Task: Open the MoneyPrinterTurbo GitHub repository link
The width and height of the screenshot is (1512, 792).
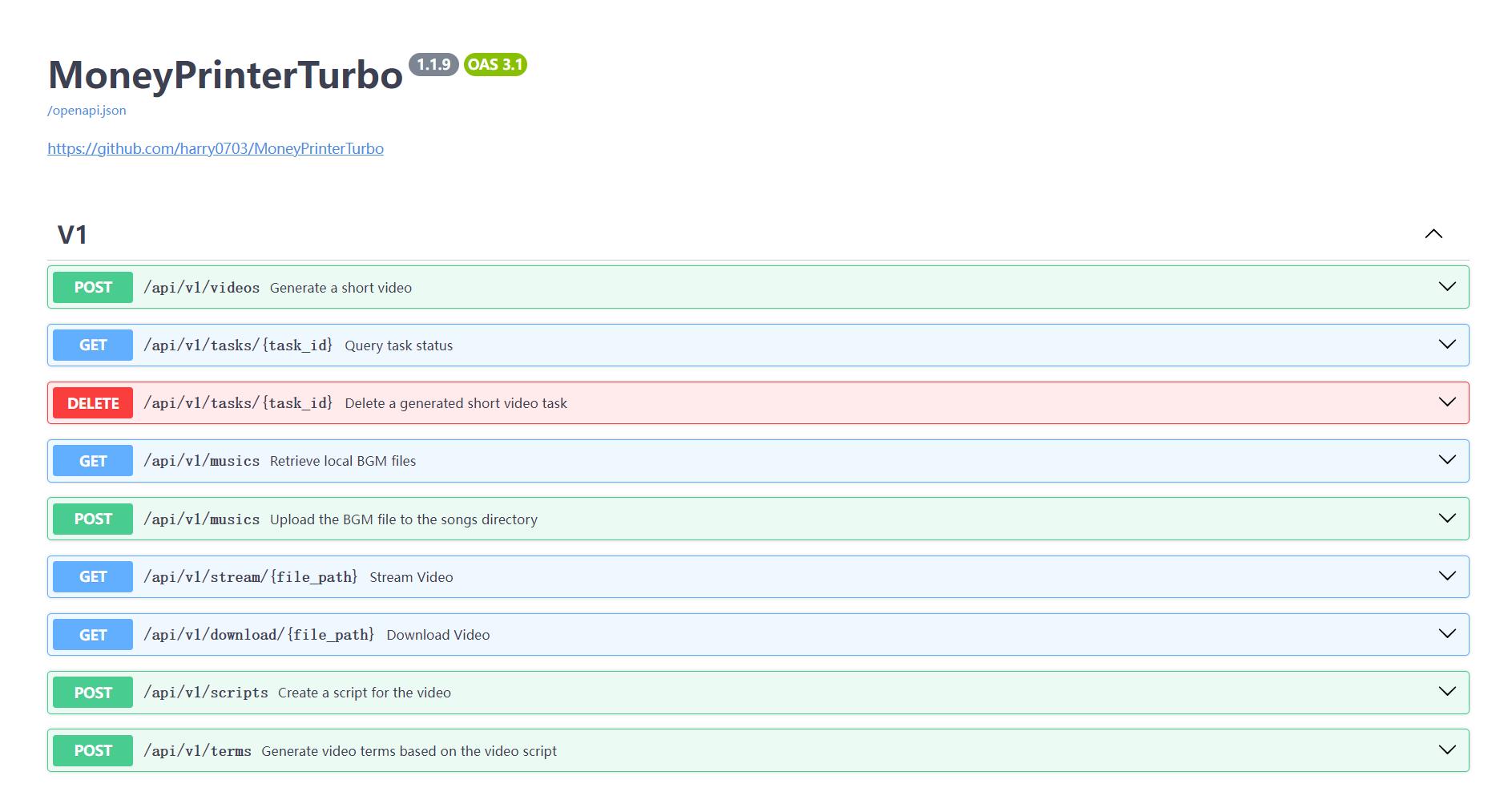Action: [216, 148]
